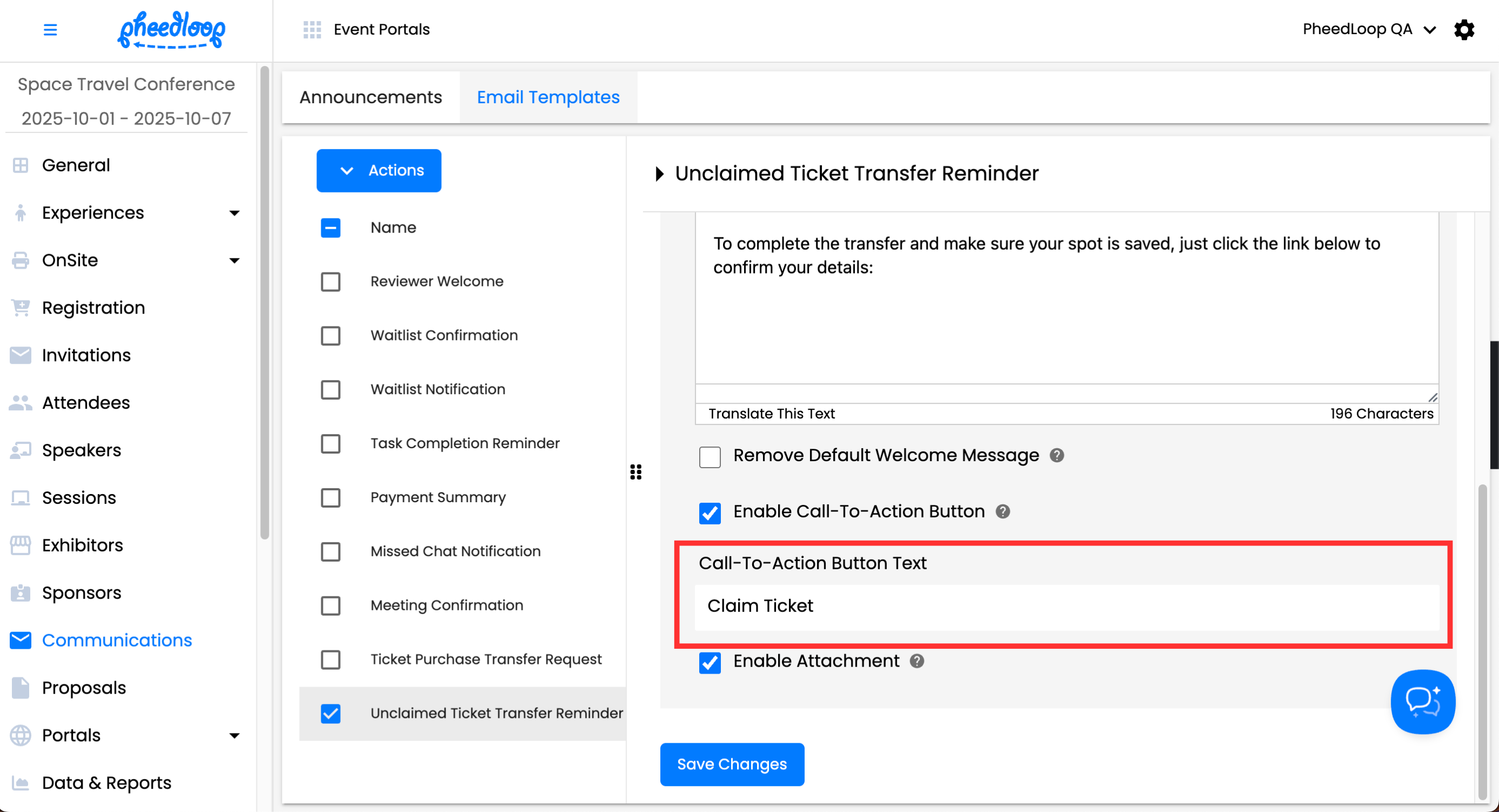Click the hamburger menu icon
The image size is (1499, 812).
[50, 29]
